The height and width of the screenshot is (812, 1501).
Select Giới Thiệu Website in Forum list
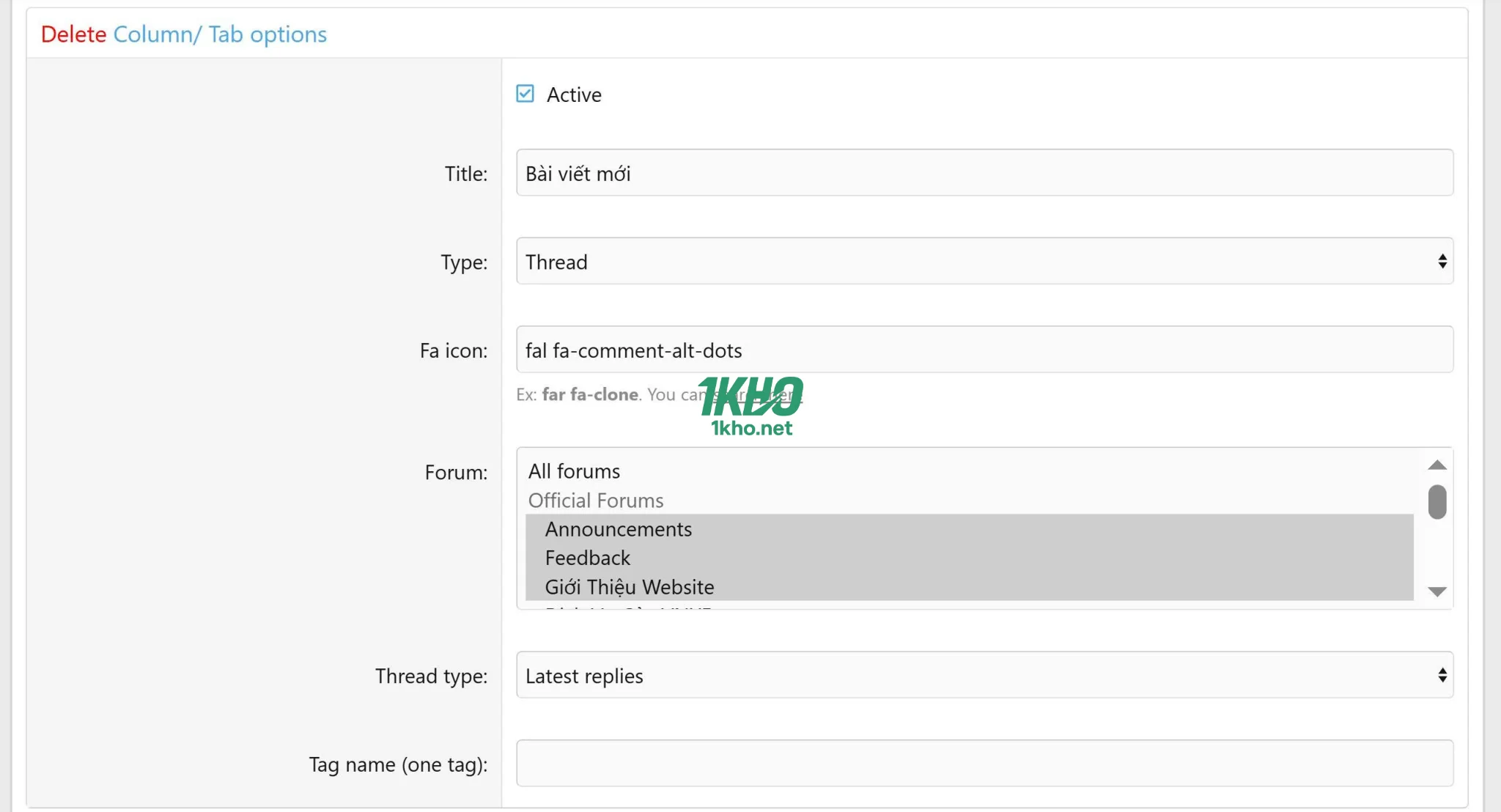coord(629,587)
